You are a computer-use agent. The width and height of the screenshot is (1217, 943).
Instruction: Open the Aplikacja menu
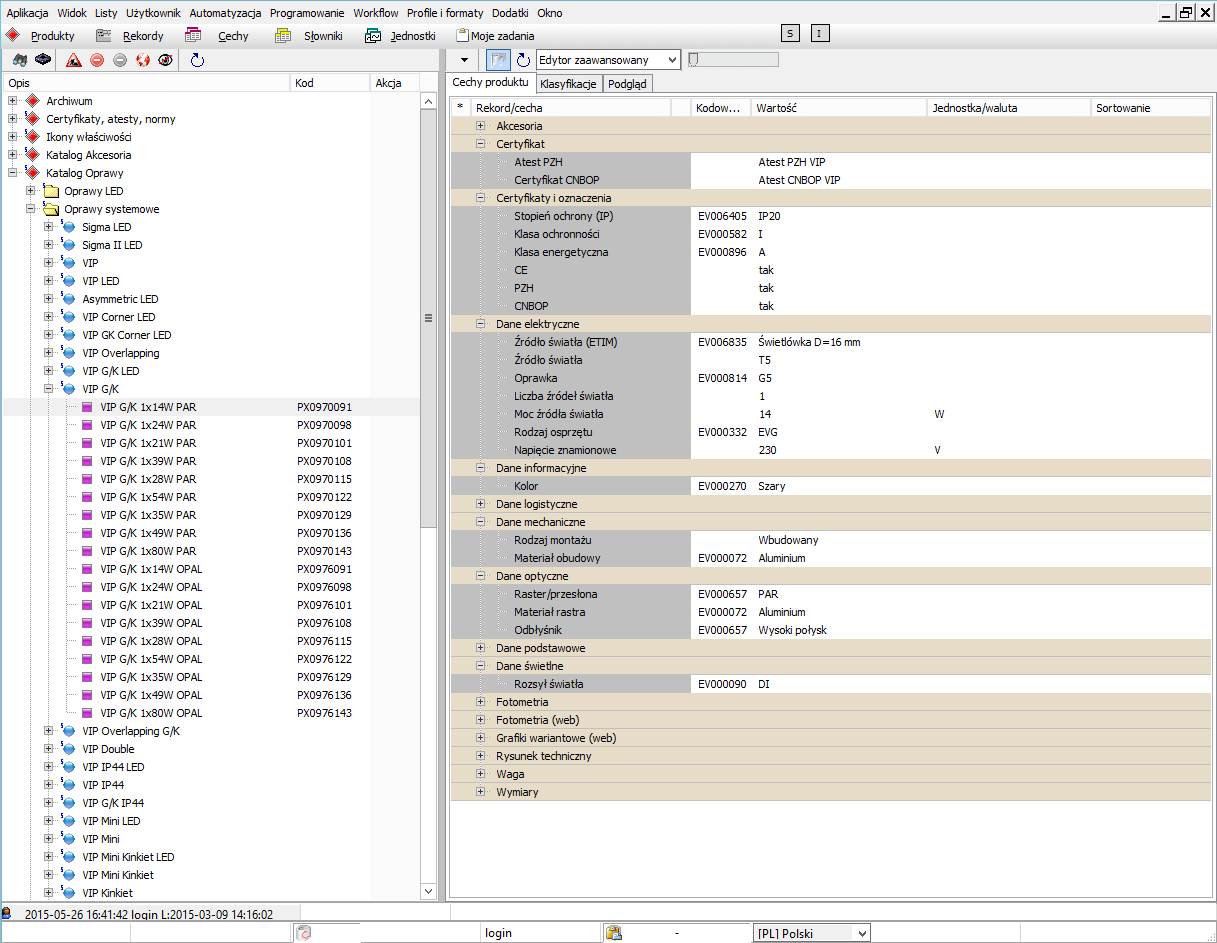click(x=26, y=13)
